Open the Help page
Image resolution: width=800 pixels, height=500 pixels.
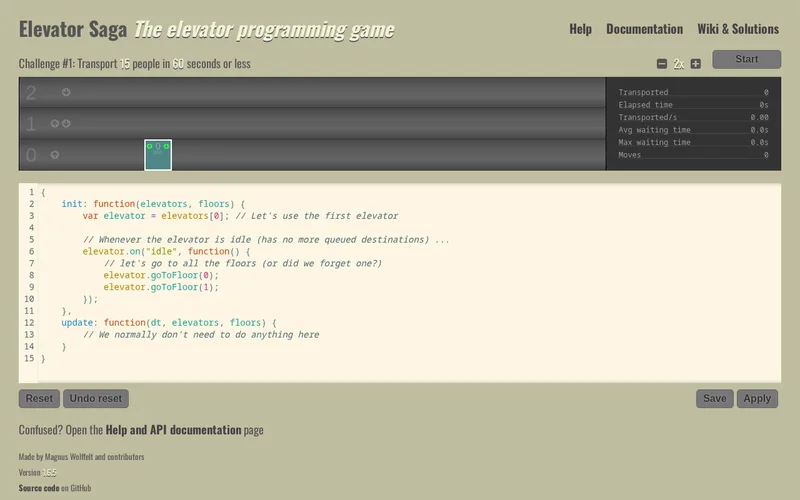pos(580,29)
